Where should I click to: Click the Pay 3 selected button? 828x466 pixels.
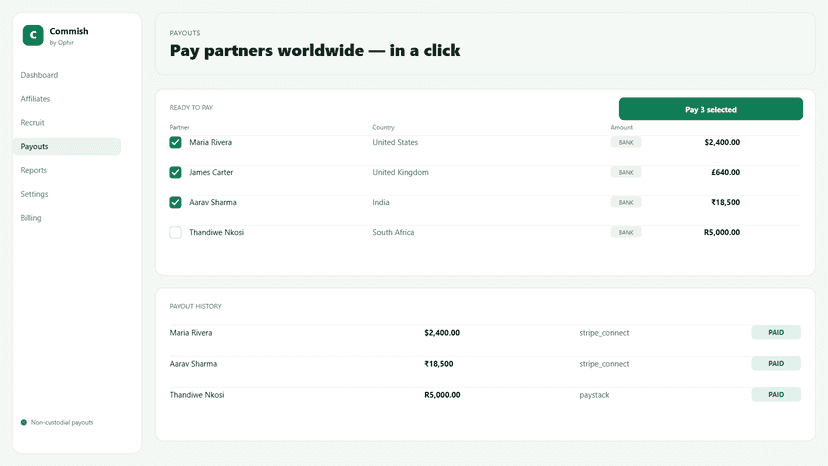coord(711,109)
